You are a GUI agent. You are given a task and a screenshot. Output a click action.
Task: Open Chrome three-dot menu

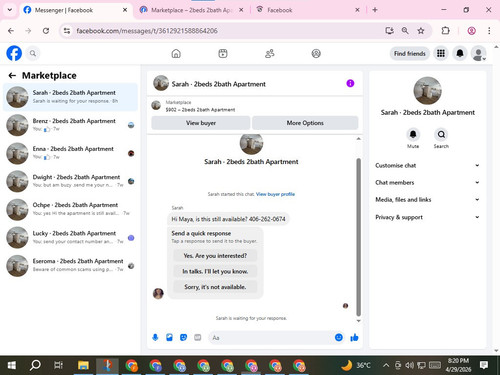[489, 31]
